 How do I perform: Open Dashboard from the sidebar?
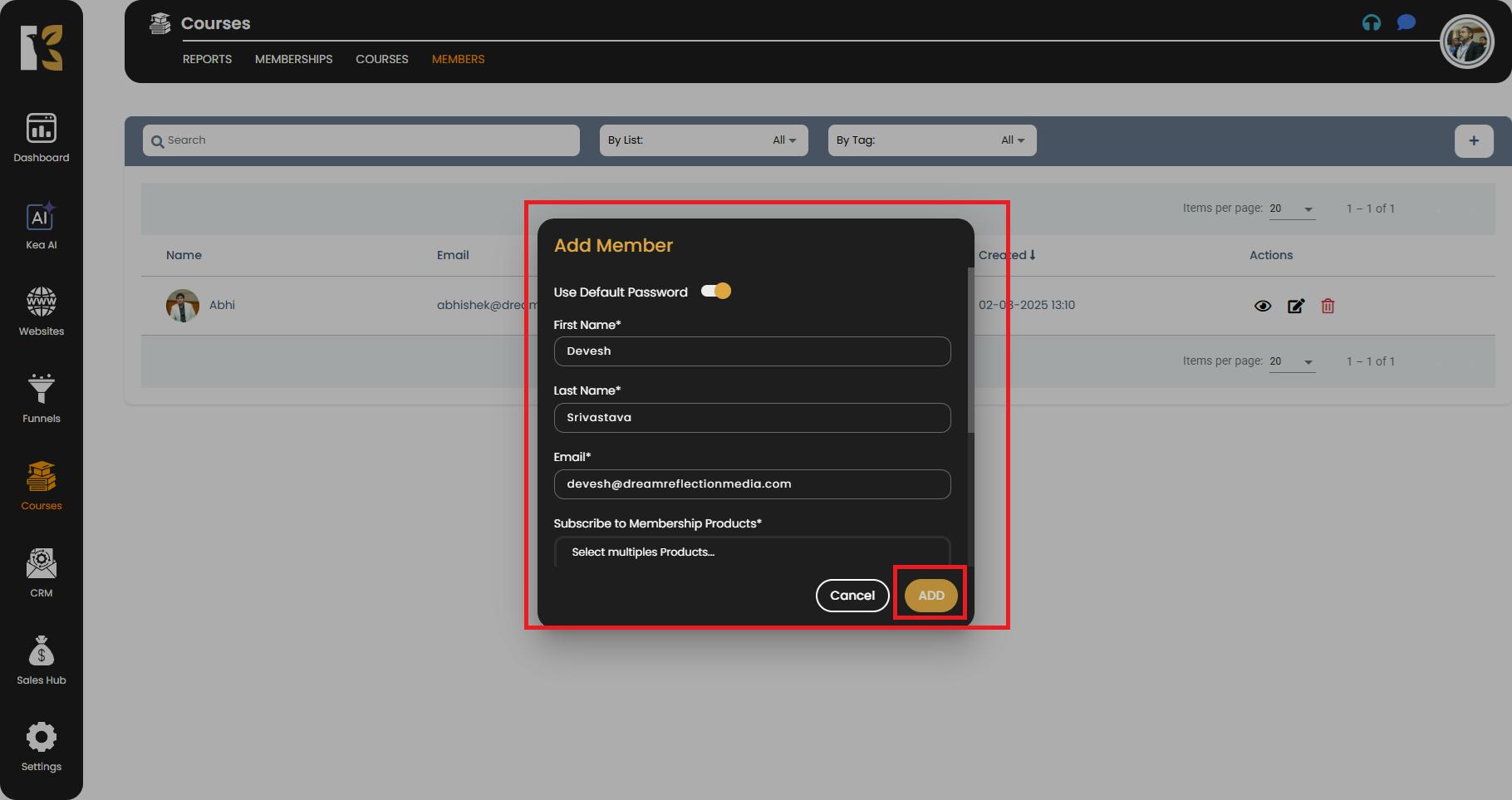pos(41,138)
